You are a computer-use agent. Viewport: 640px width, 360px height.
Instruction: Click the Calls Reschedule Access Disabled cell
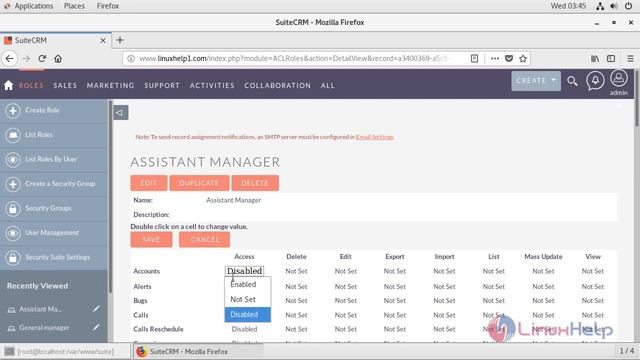[244, 329]
